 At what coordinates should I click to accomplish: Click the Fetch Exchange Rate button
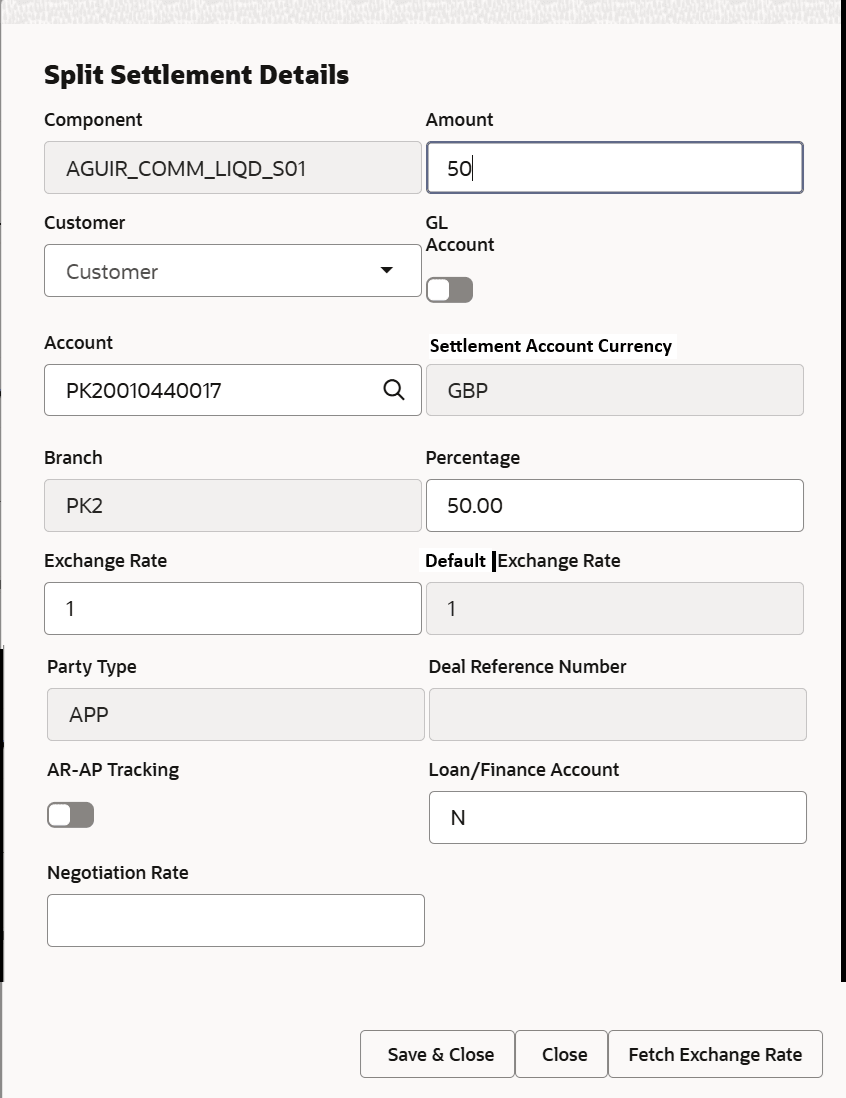715,1054
